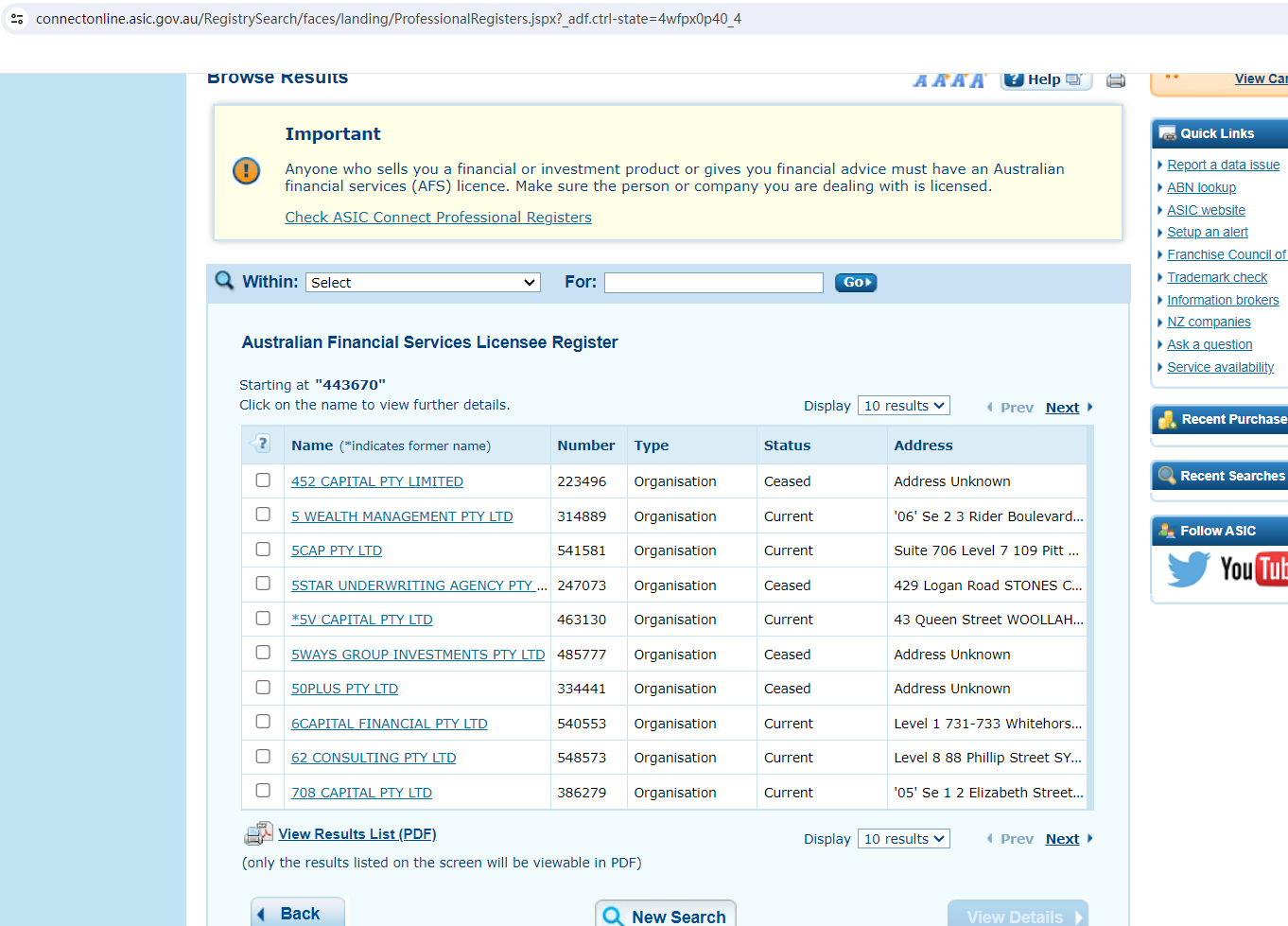
Task: Open the Service availability link
Action: click(1221, 367)
